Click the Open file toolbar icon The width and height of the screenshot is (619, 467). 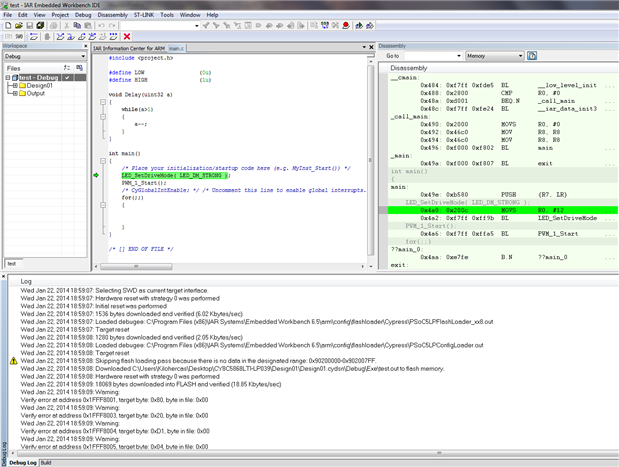click(17, 25)
